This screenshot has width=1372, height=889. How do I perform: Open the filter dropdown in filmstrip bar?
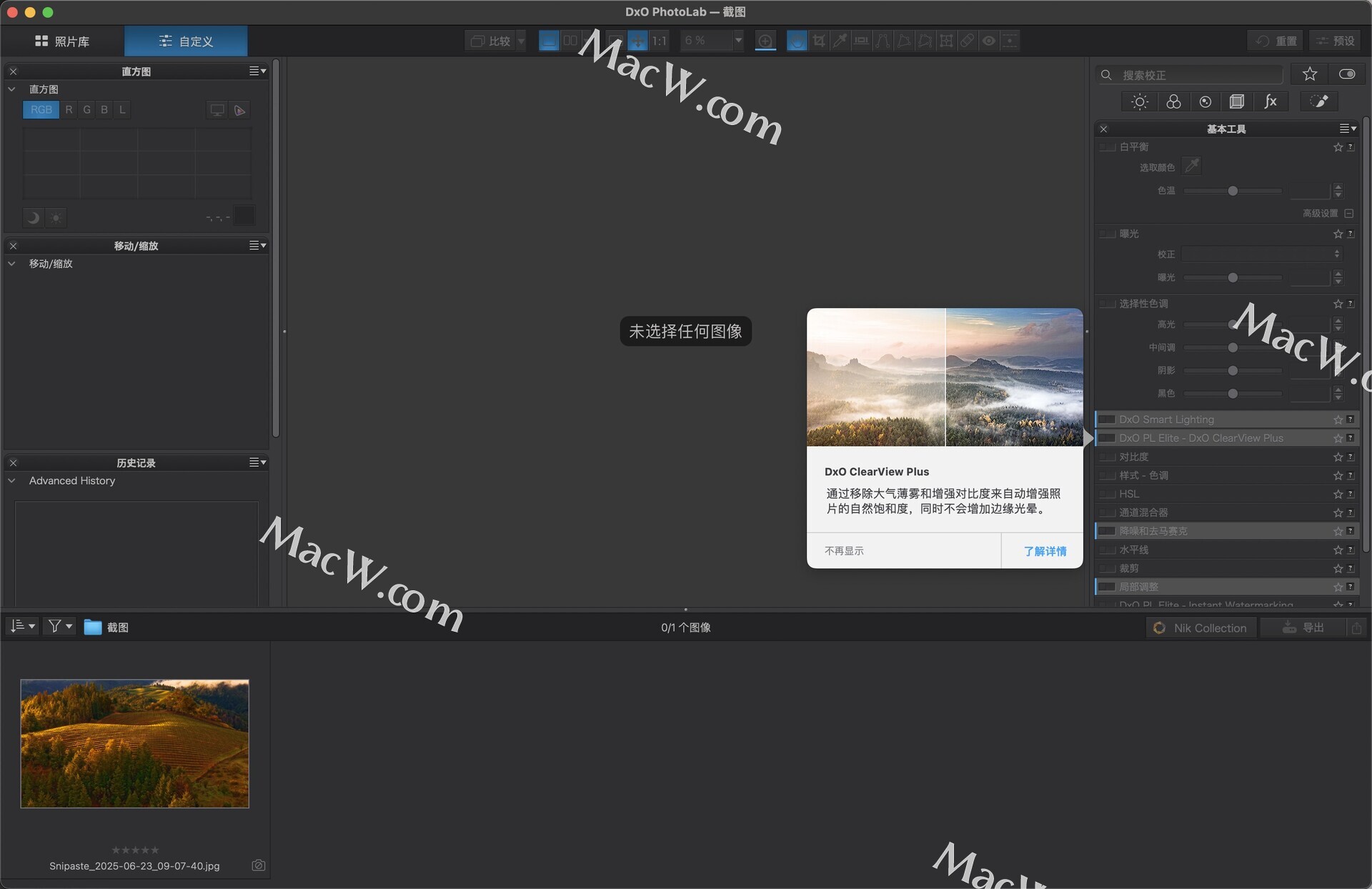(59, 627)
